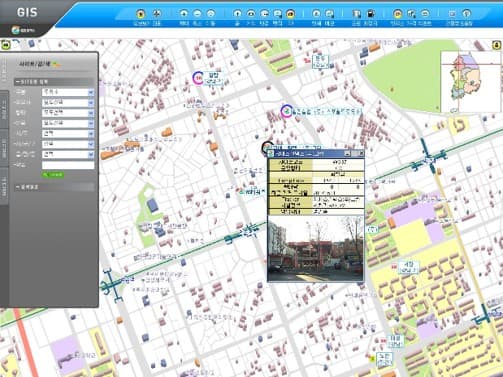
Task: Click the first yellow-ringed icon in the top toolbar
Action: [141, 13]
